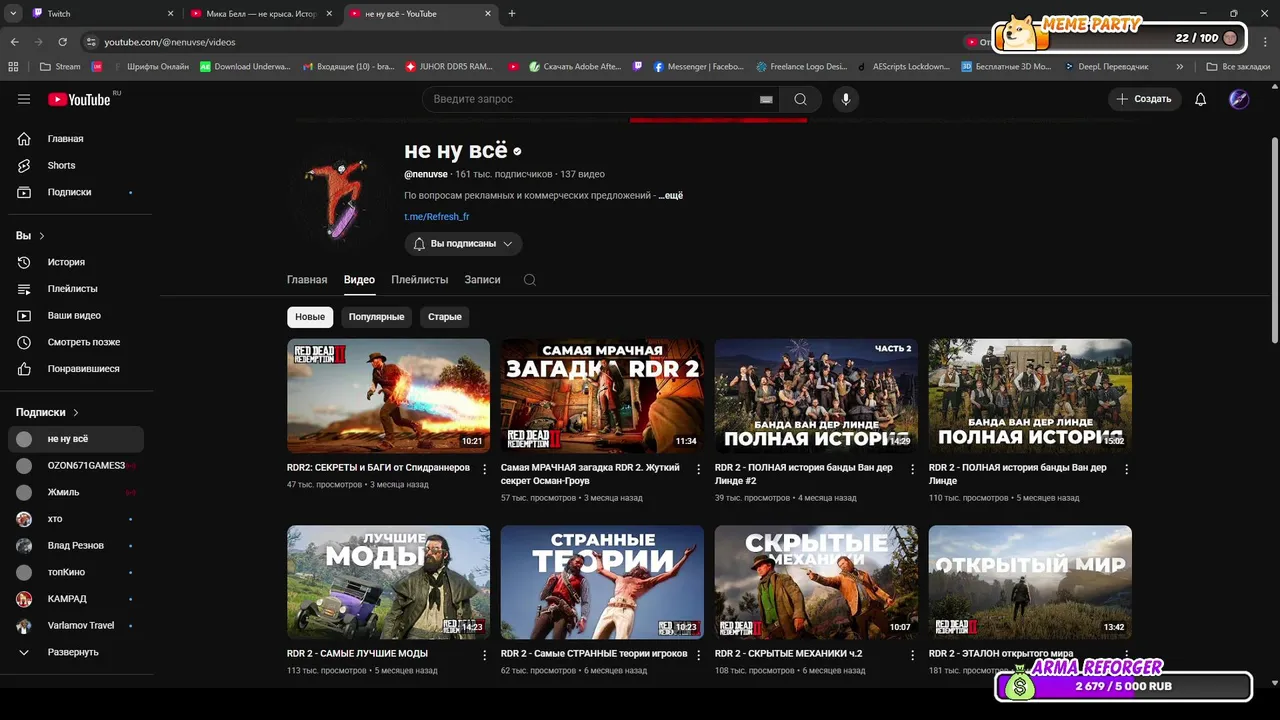Click the Создать button
This screenshot has width=1280, height=720.
click(1144, 99)
